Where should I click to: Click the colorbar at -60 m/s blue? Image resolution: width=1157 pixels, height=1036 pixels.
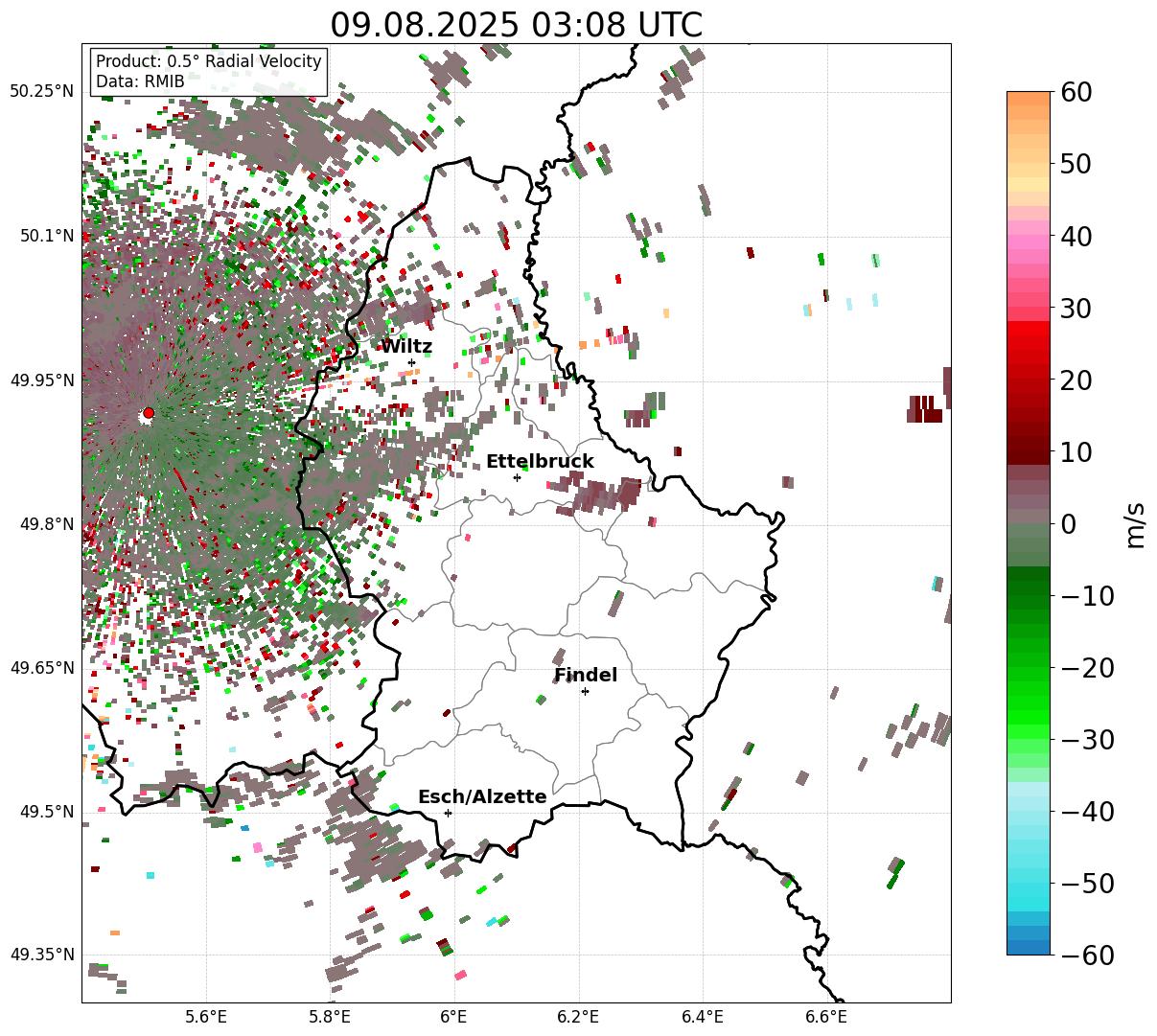tap(1029, 948)
